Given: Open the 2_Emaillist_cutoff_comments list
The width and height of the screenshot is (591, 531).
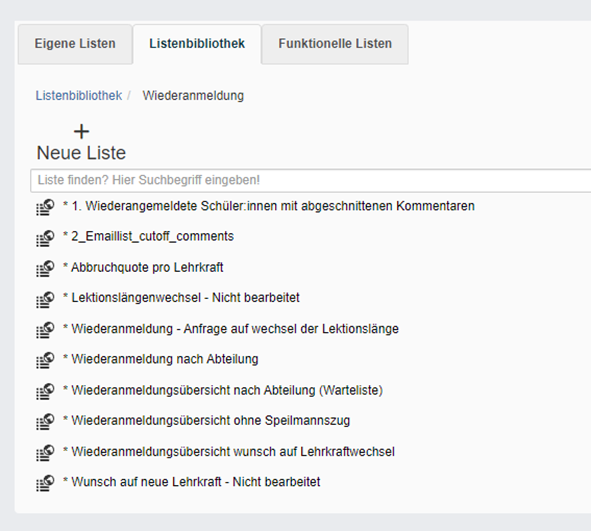Looking at the screenshot, I should (x=149, y=236).
